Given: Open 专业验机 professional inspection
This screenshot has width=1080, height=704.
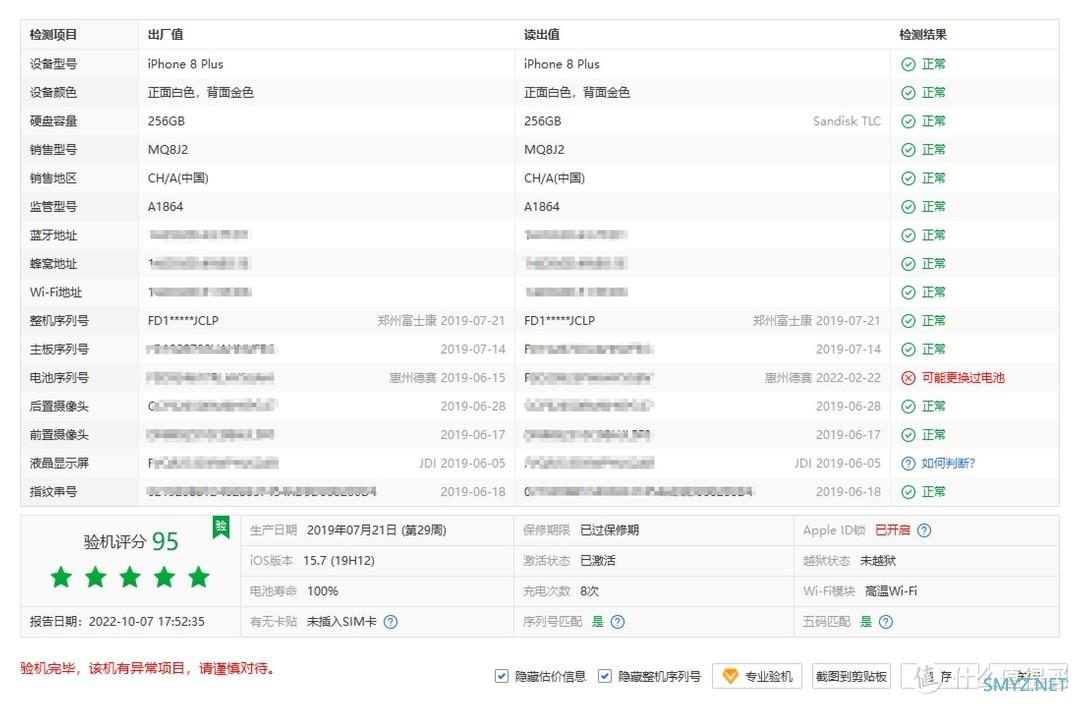Looking at the screenshot, I should [758, 676].
